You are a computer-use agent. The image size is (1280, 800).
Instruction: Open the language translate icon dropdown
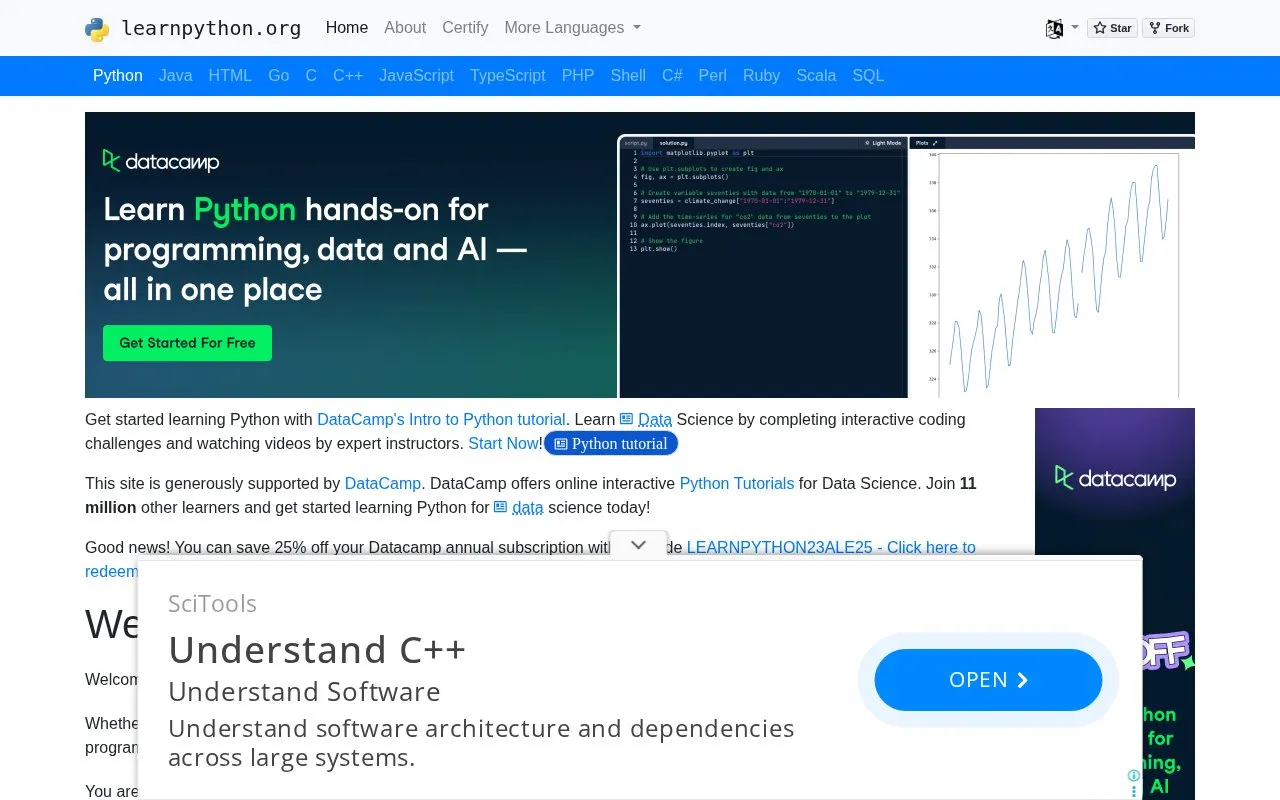pyautogui.click(x=1061, y=28)
